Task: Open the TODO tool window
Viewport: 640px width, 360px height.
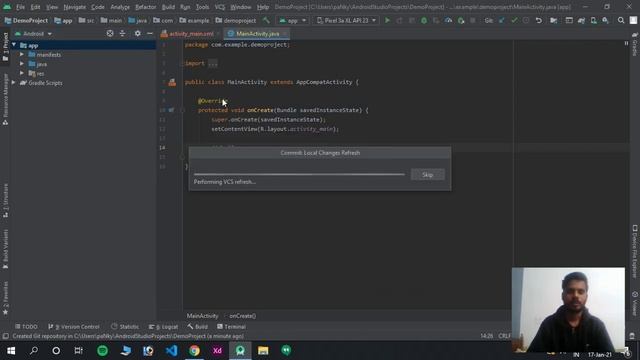Action: pos(26,327)
